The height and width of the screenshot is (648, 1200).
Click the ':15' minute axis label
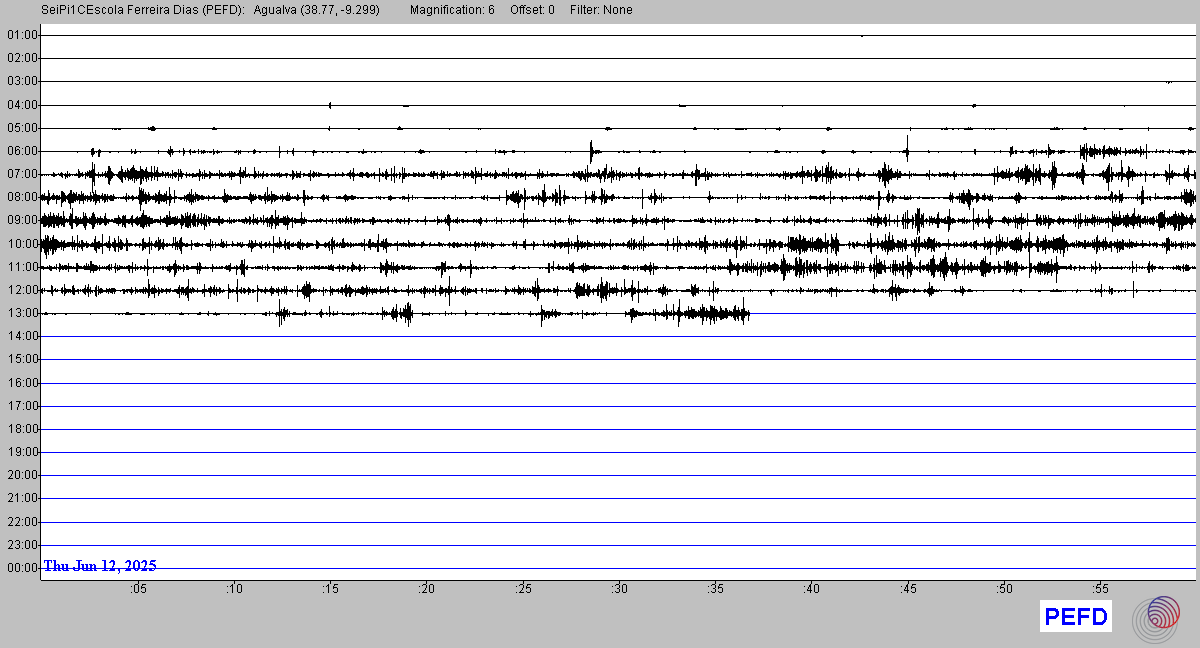pos(330,589)
